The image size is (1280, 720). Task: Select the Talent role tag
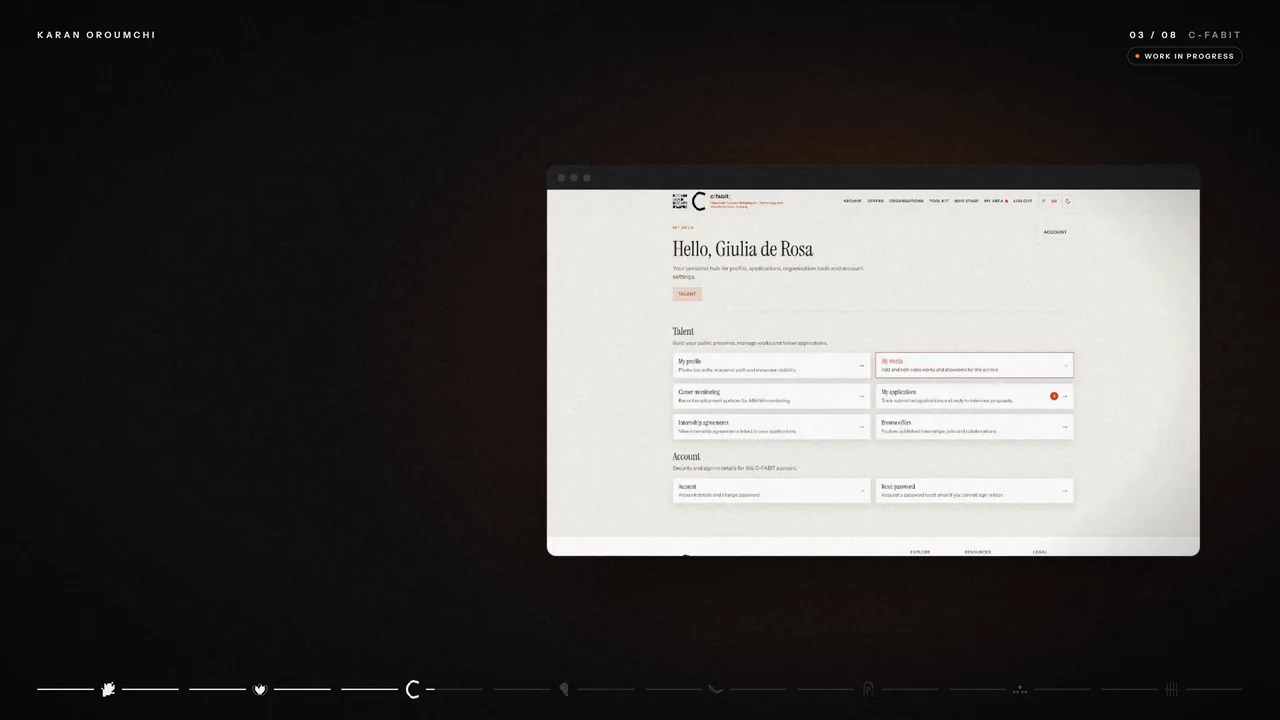[x=687, y=294]
